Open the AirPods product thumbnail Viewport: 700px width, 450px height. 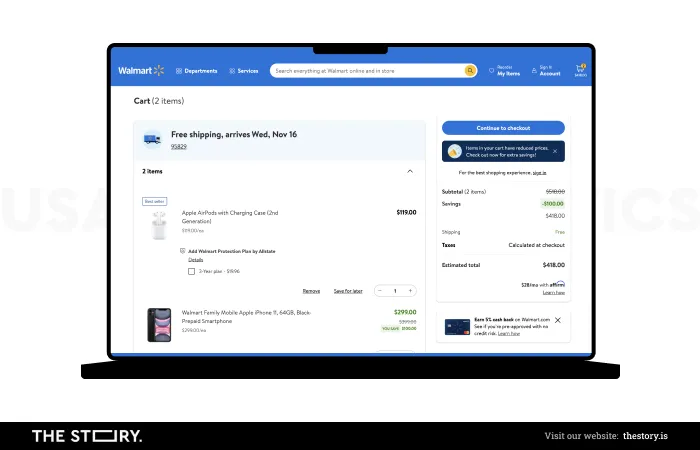coord(159,225)
